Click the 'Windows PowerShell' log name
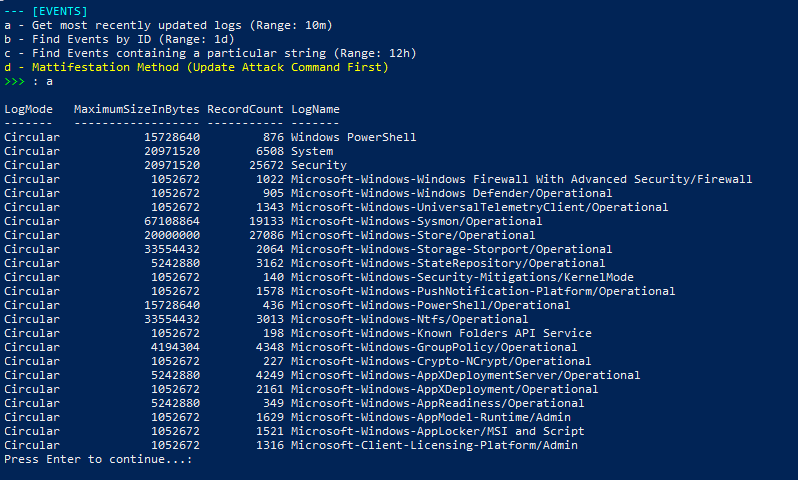The width and height of the screenshot is (798, 480). [x=354, y=137]
